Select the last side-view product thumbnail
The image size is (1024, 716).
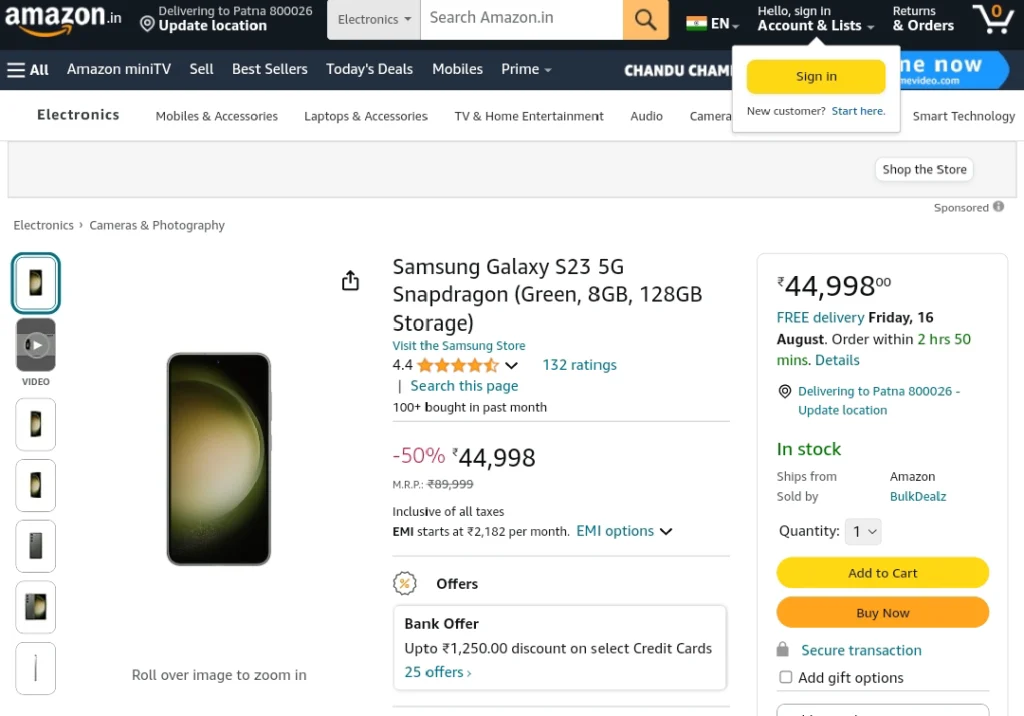[x=36, y=668]
